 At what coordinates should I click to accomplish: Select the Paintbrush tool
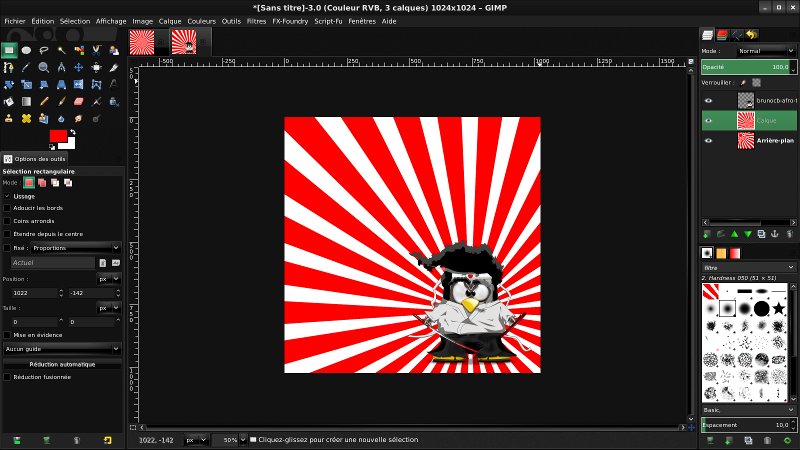click(x=61, y=102)
